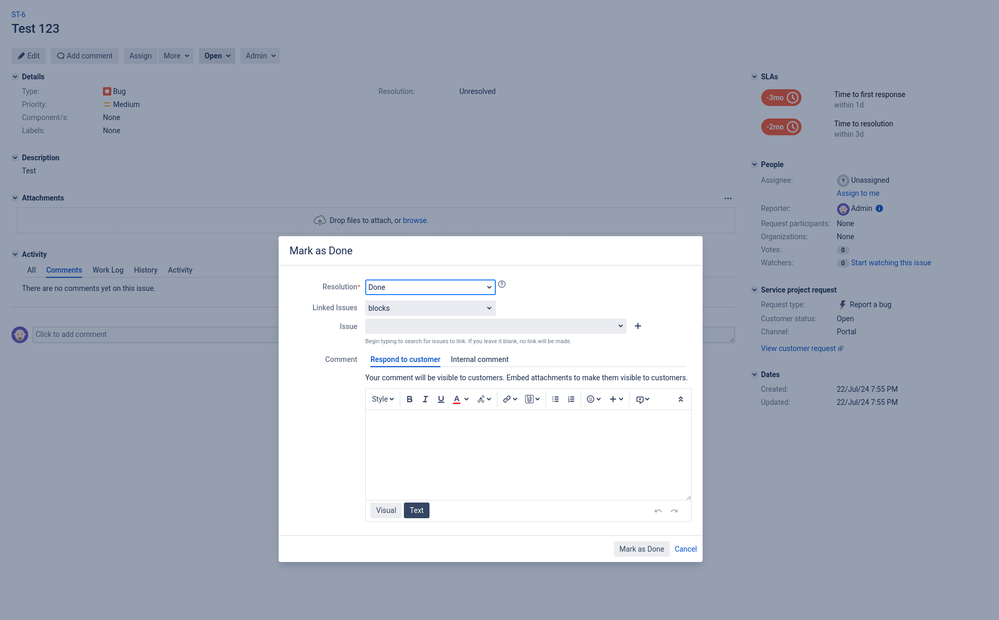Open the attachment insert dropdown
The width and height of the screenshot is (999, 620).
coord(532,400)
